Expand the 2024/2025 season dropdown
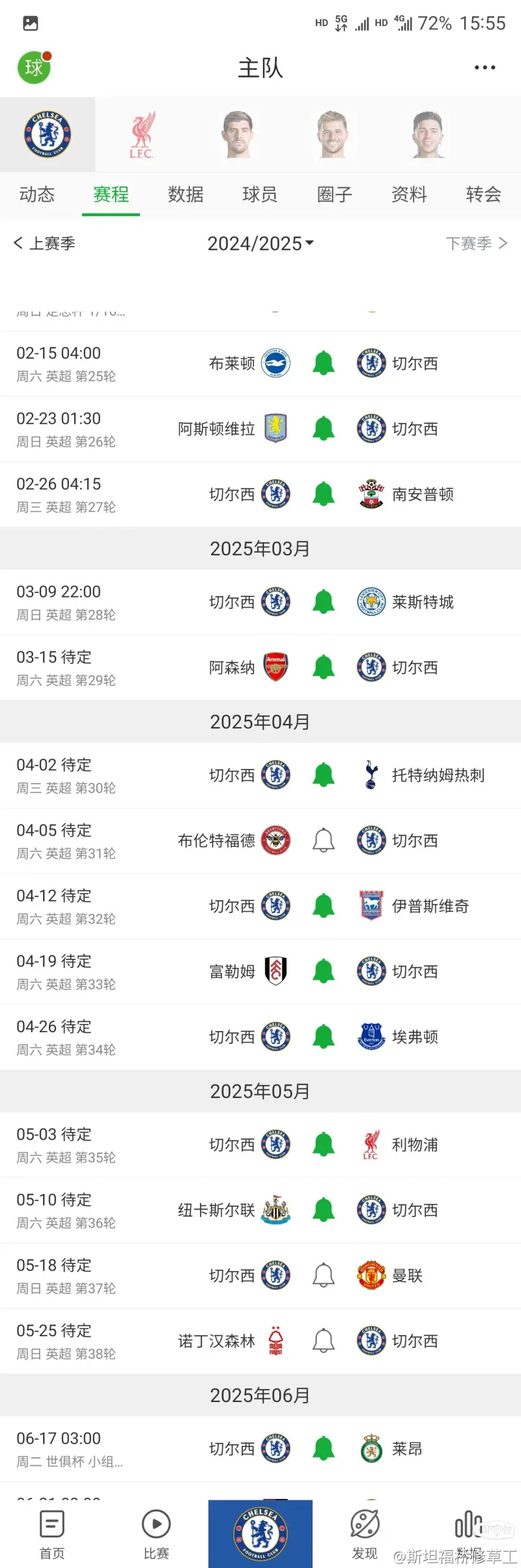Screen dimensions: 521x1568 pyautogui.click(x=260, y=243)
